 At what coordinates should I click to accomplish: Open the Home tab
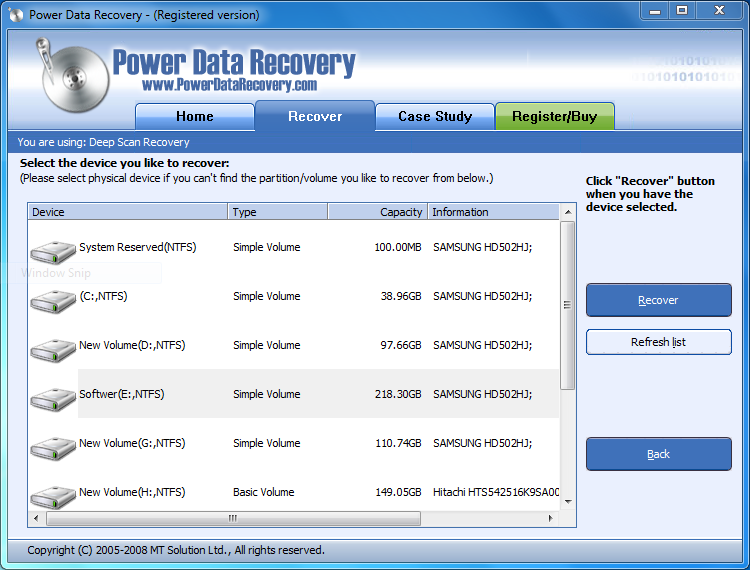point(195,116)
